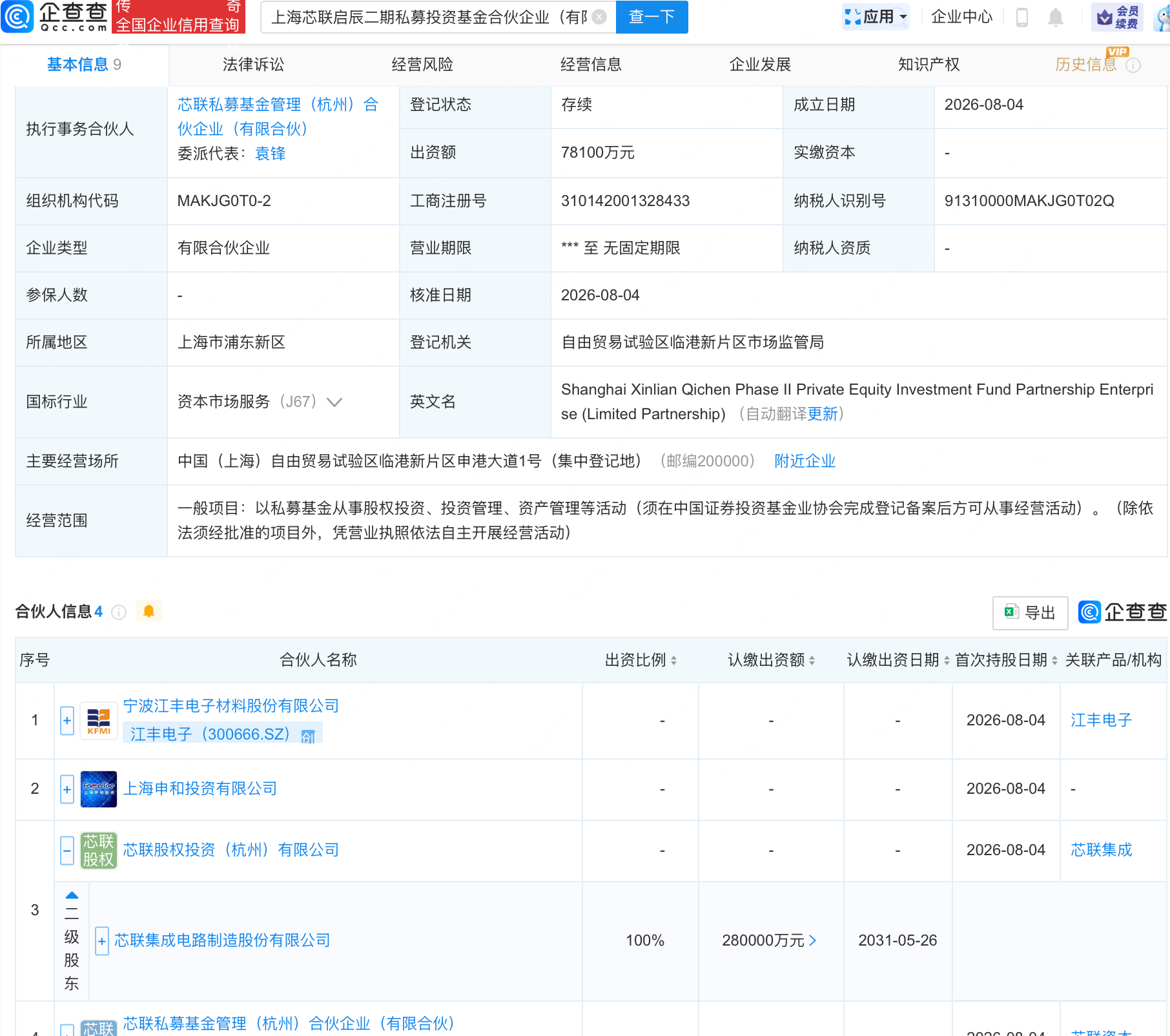1170x1036 pixels.
Task: Click the orange monitoring bell icon
Action: [x=149, y=611]
